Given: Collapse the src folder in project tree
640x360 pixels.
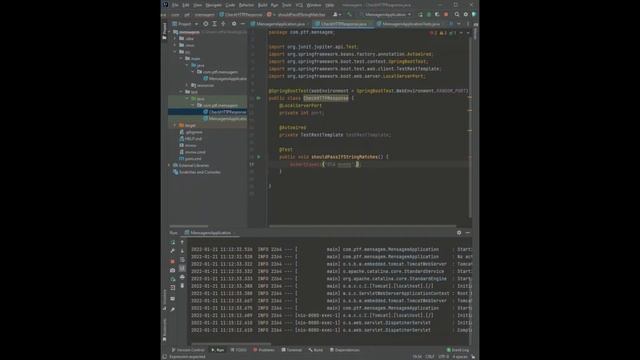Looking at the screenshot, I should point(176,52).
